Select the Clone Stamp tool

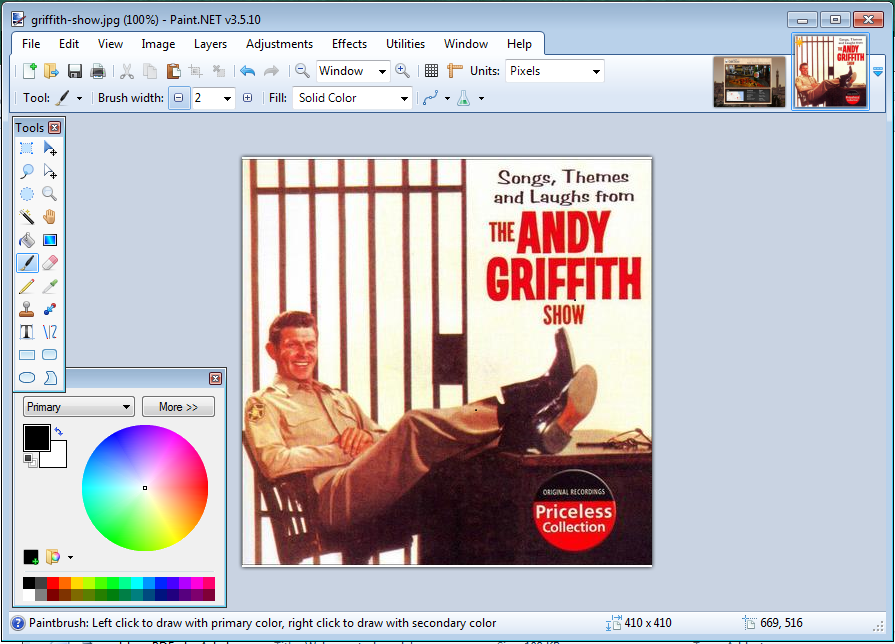[27, 309]
